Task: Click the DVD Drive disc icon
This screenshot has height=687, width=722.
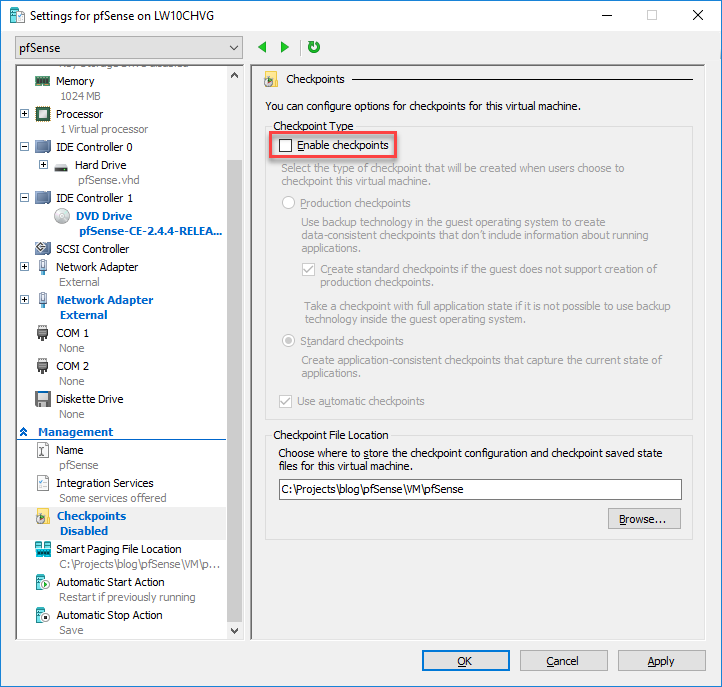Action: [62, 216]
